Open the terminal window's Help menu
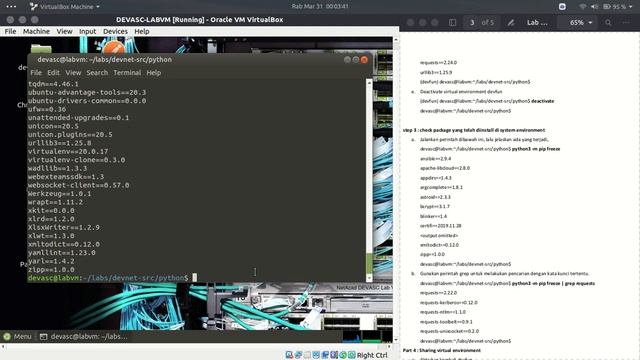Image resolution: width=640 pixels, height=360 pixels. click(x=153, y=73)
